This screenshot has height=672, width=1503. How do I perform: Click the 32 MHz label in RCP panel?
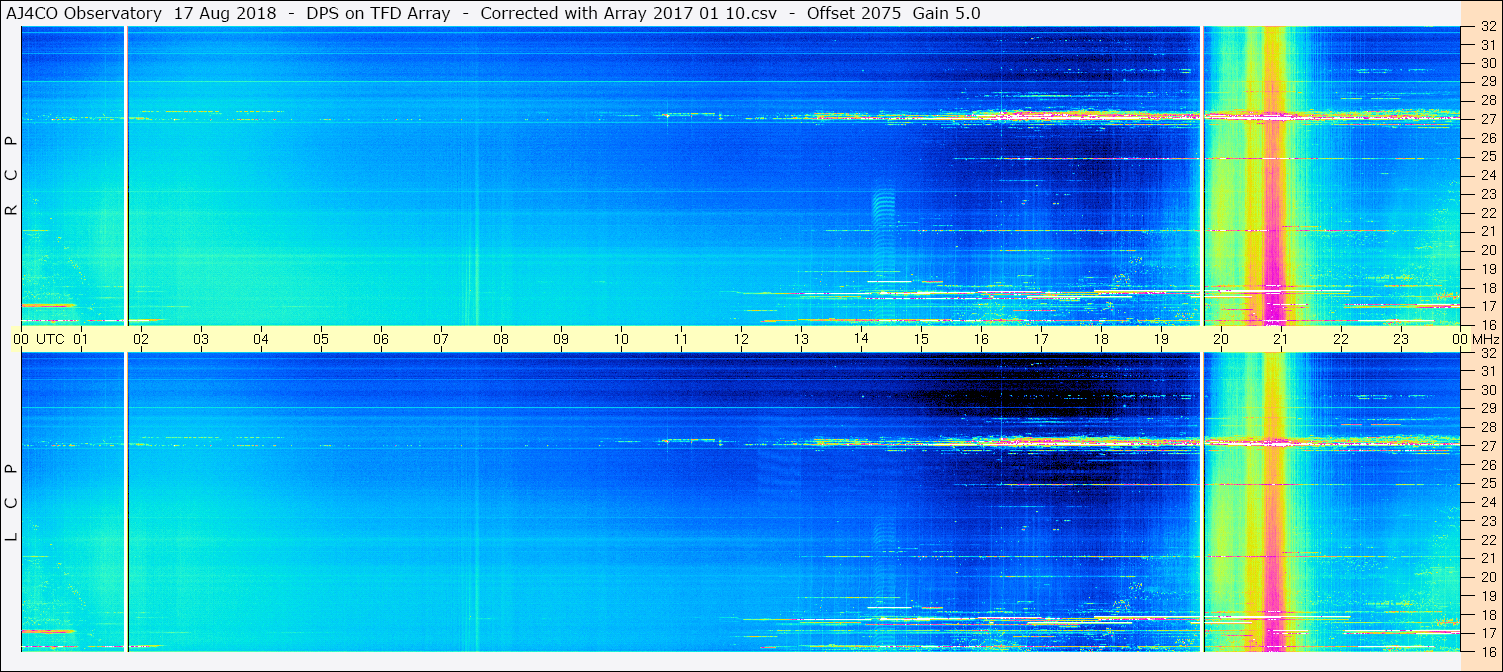coord(1488,27)
